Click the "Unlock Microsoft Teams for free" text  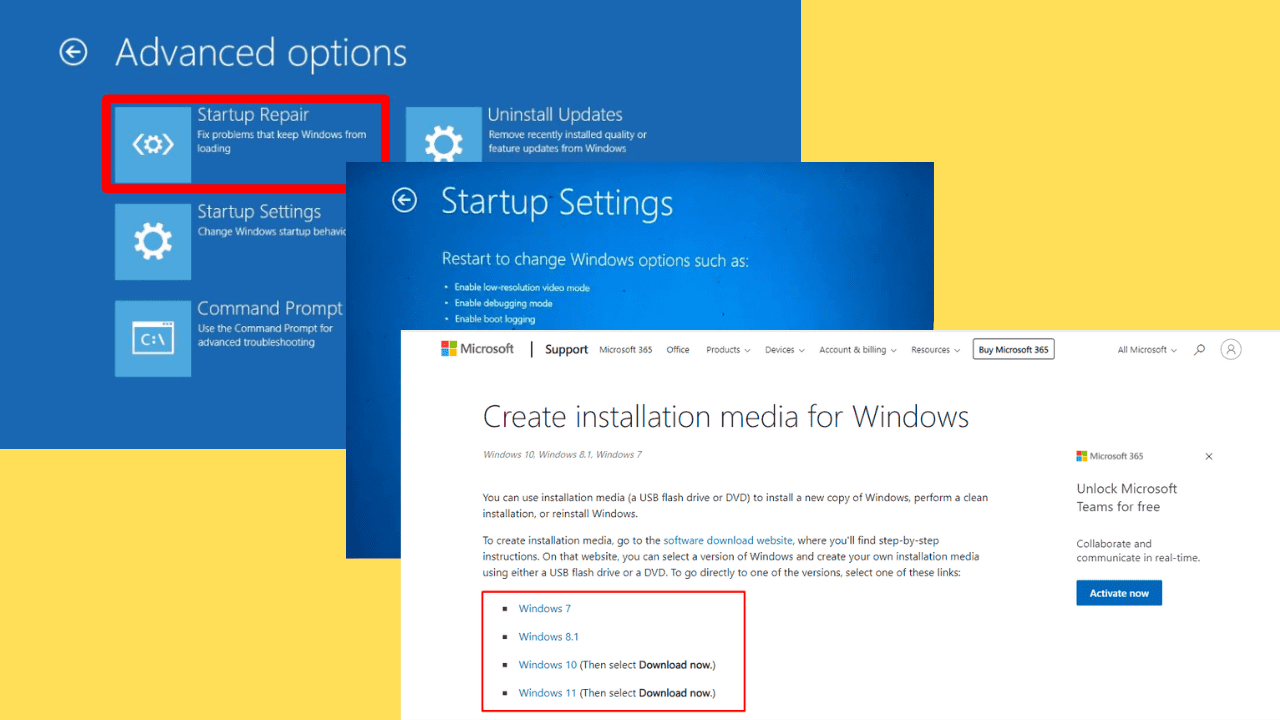click(x=1127, y=498)
